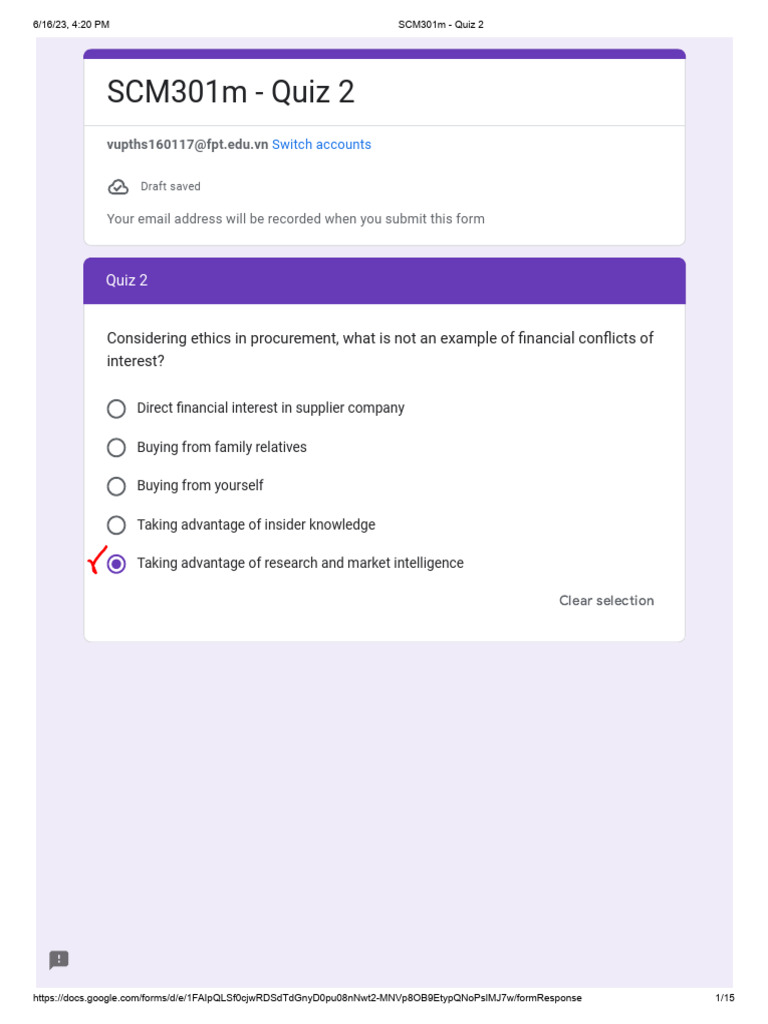Viewport: 768px width, 1024px height.
Task: Choose the 'Buying from family relatives' option
Action: tap(117, 447)
